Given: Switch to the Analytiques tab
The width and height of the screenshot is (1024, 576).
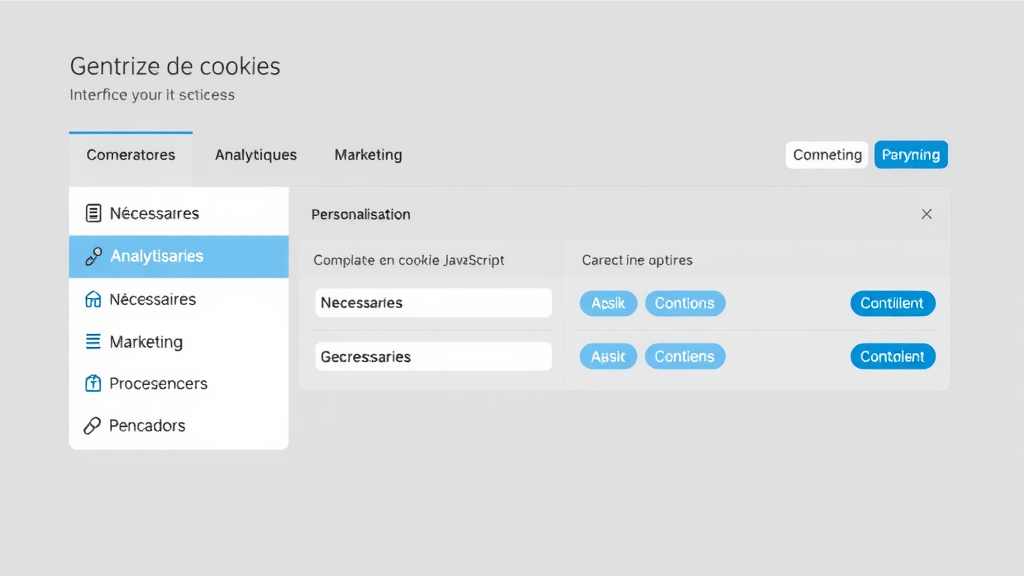Looking at the screenshot, I should [255, 155].
